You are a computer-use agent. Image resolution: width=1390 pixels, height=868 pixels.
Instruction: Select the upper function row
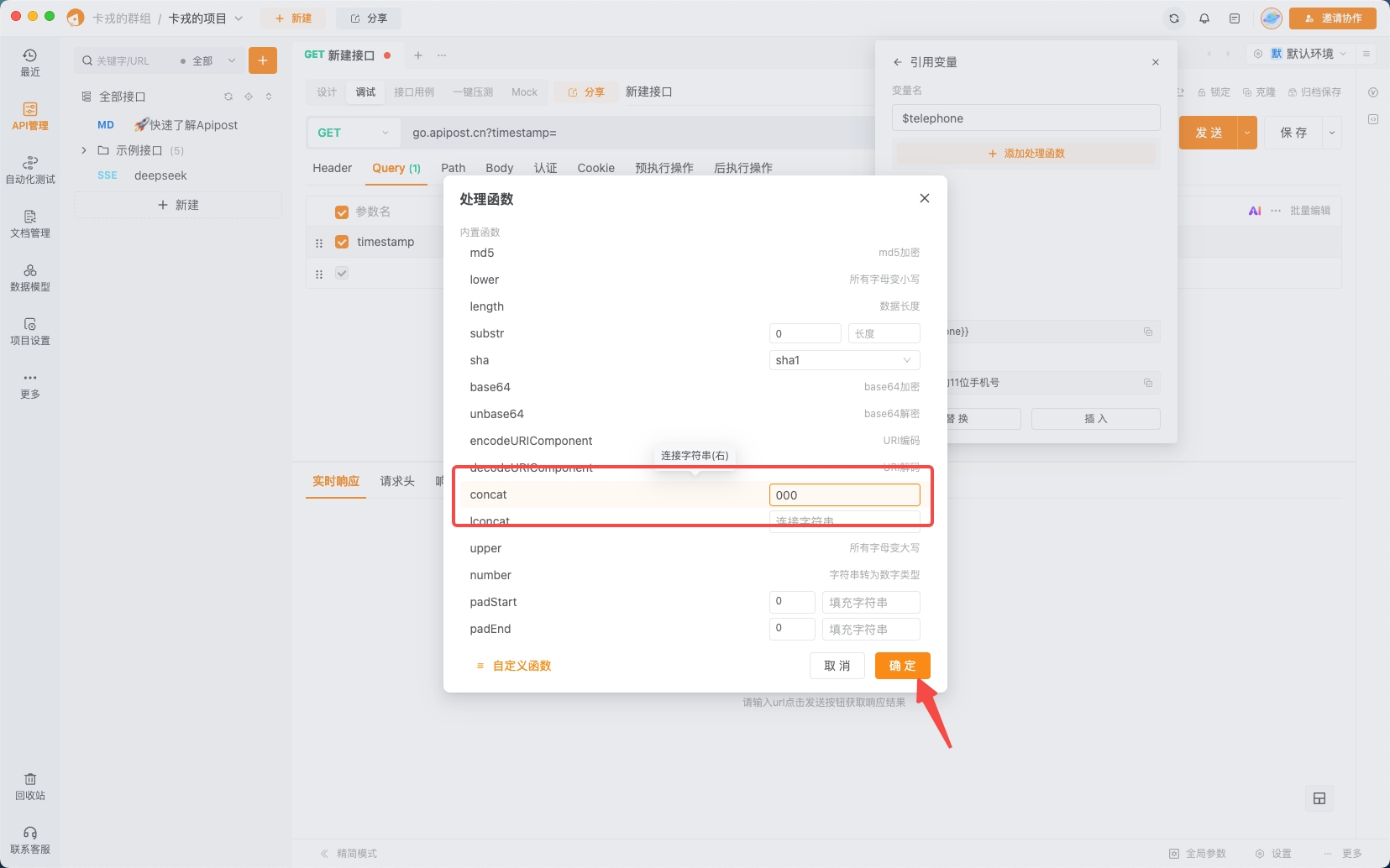(695, 548)
